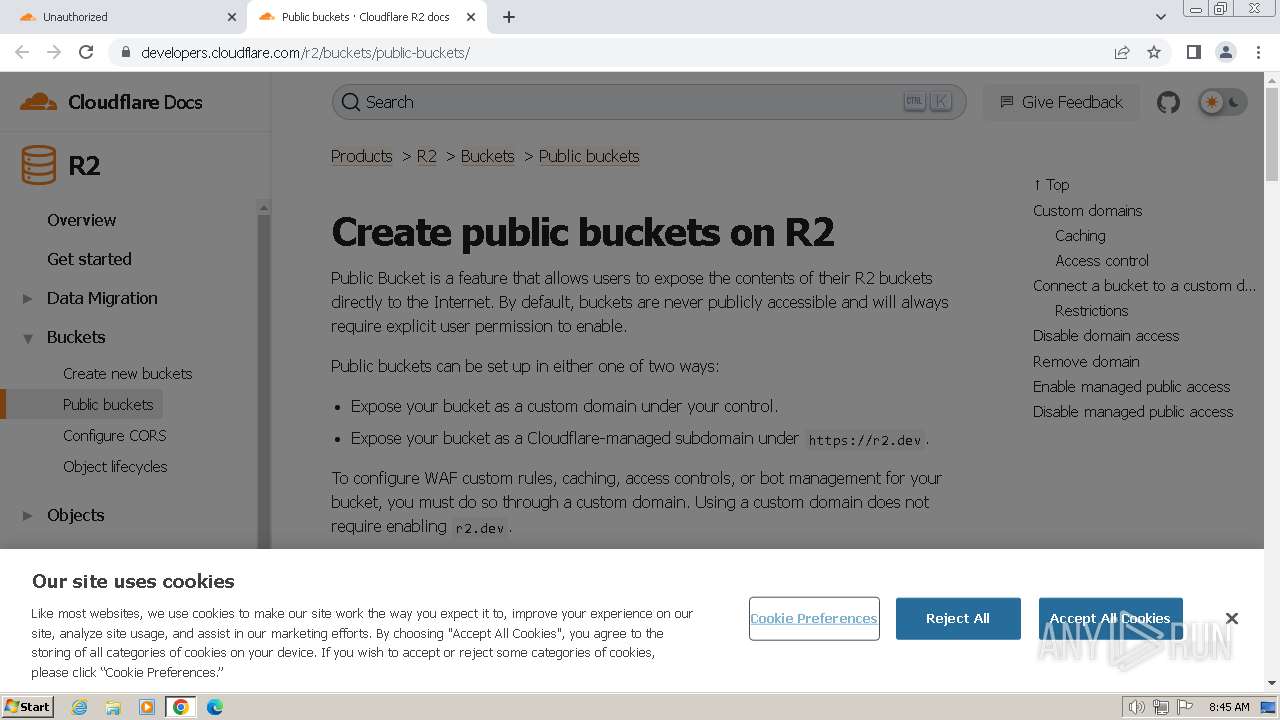The width and height of the screenshot is (1280, 720).
Task: Click the R2 product database icon
Action: point(39,165)
